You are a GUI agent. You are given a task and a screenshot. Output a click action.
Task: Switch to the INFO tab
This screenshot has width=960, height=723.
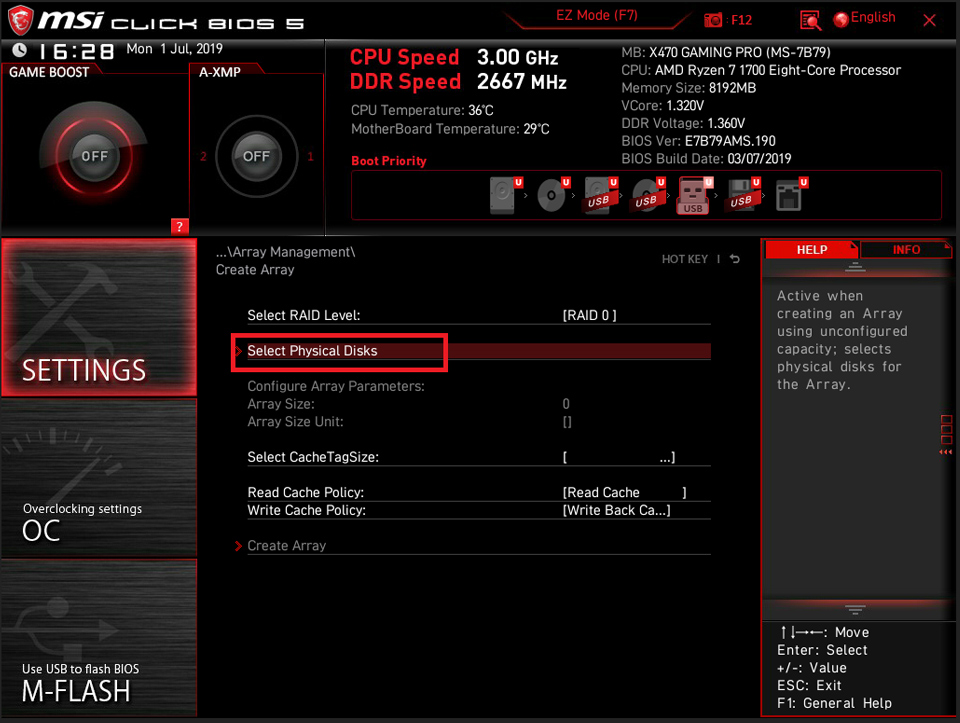[906, 250]
